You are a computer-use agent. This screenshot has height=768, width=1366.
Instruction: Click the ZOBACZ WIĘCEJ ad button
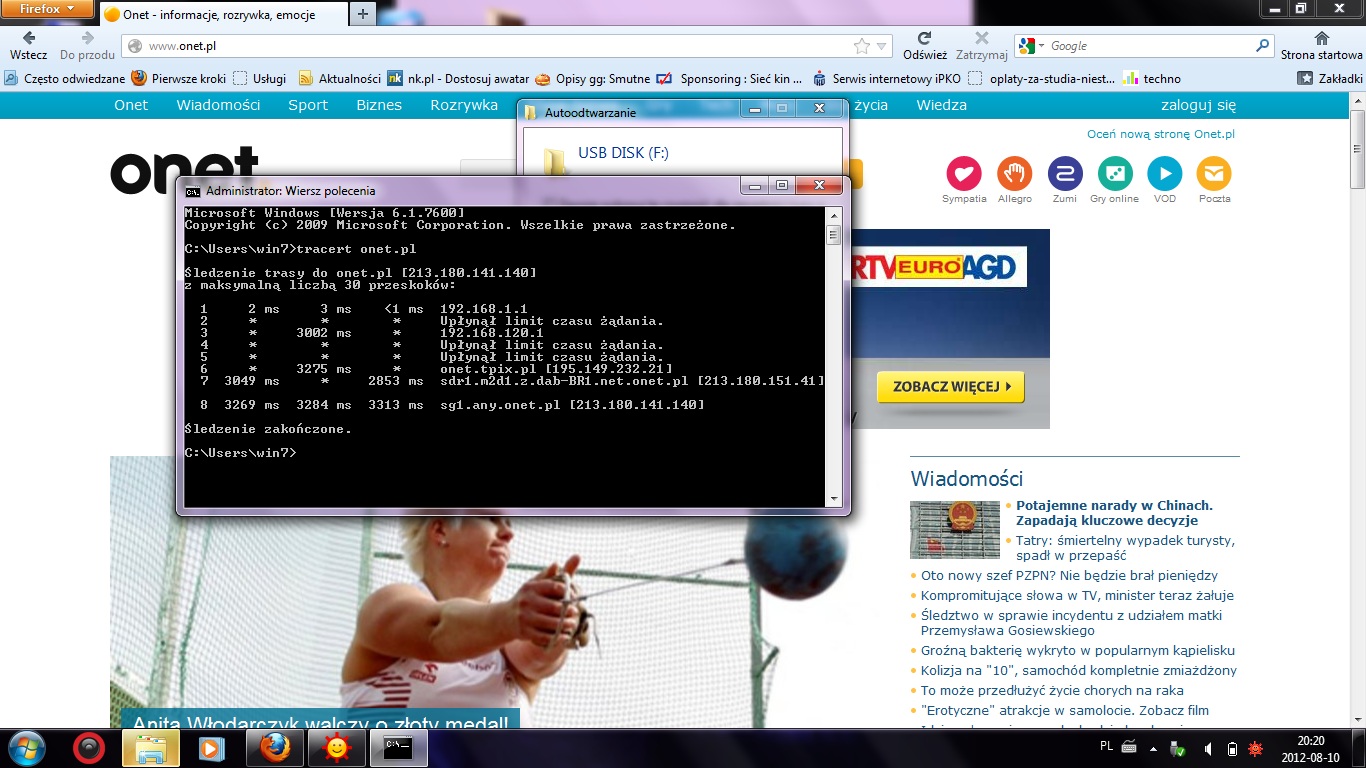coord(950,386)
